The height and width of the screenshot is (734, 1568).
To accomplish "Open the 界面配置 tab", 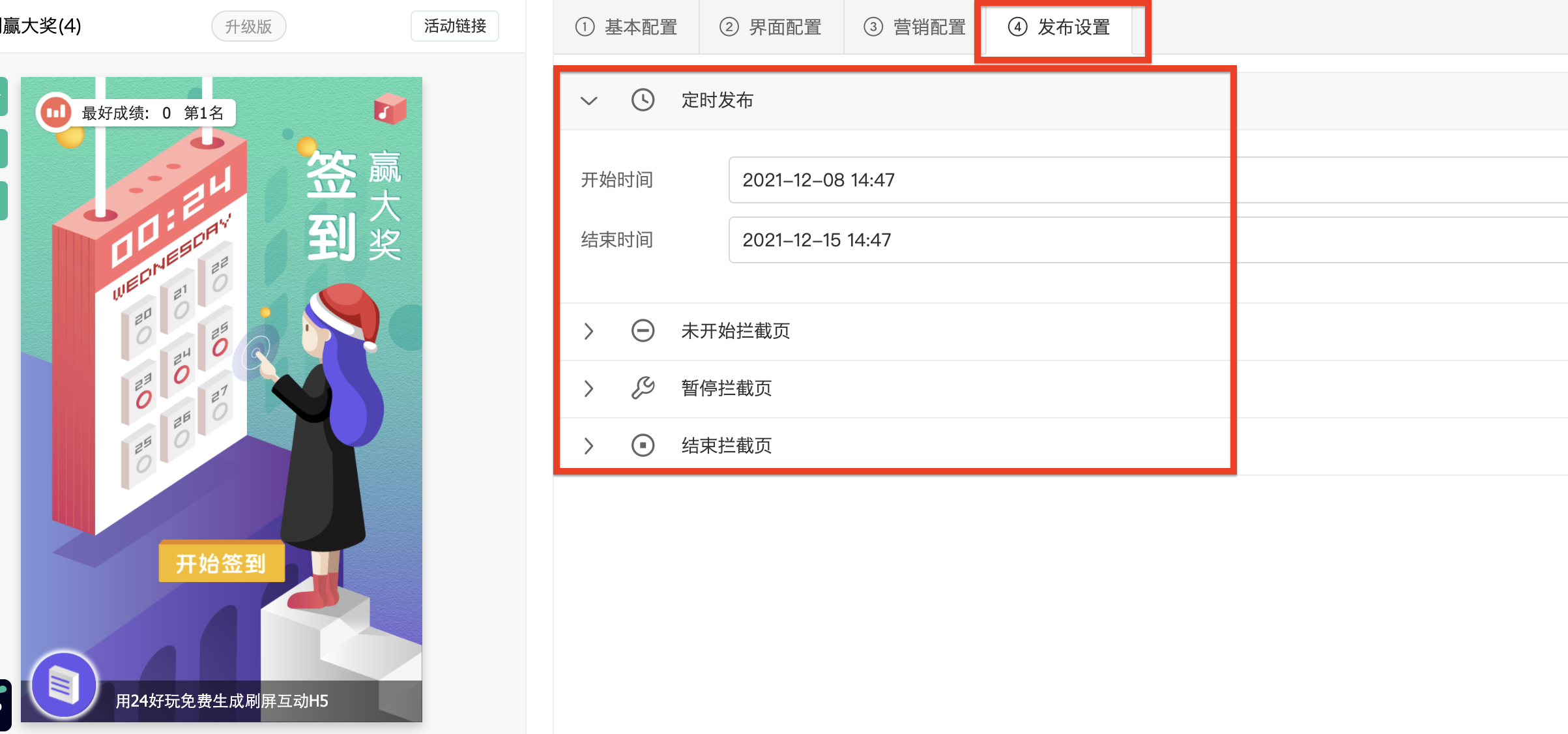I will tap(771, 27).
